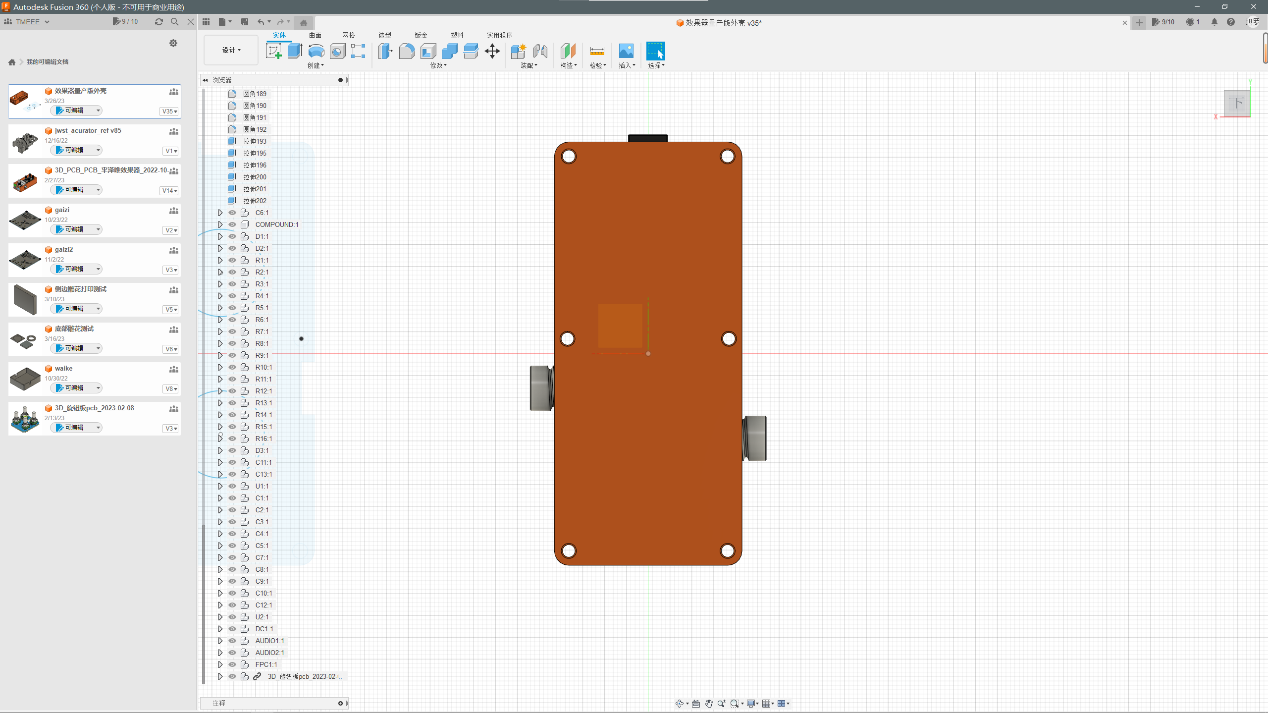The width and height of the screenshot is (1268, 713).
Task: Hide the AUDIO1:1 component
Action: click(232, 640)
